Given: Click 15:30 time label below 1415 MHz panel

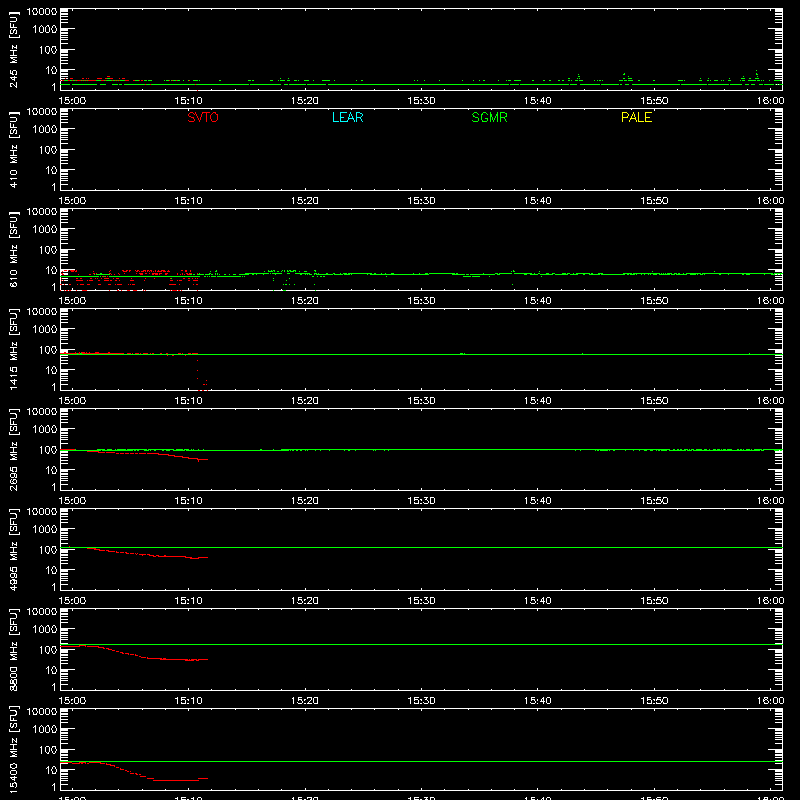Looking at the screenshot, I should [x=421, y=401].
